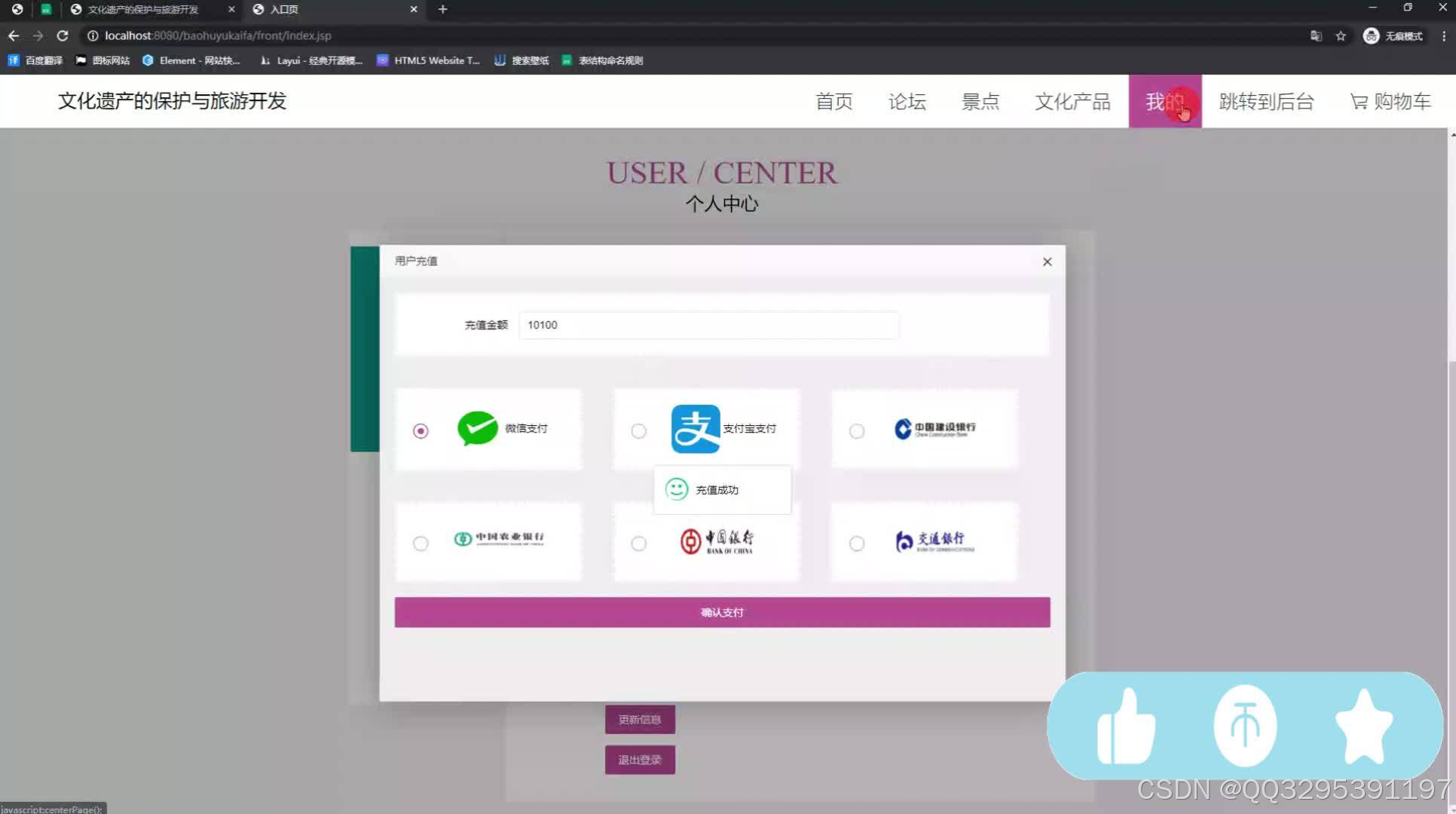Select the Bank of China radio button

point(638,543)
